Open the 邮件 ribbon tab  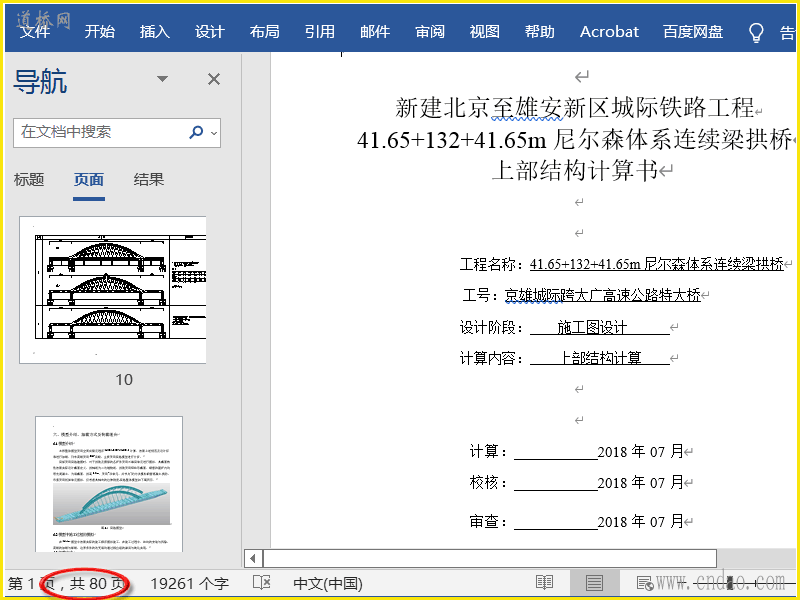point(375,32)
